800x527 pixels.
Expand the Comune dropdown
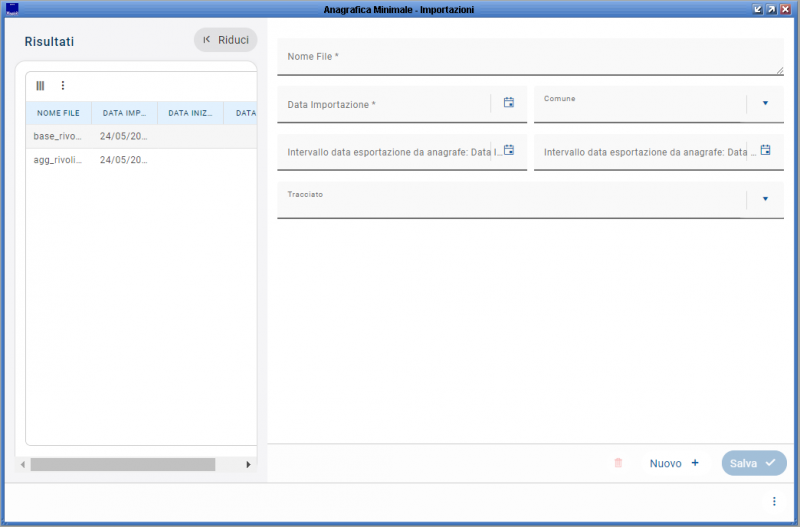click(x=765, y=103)
